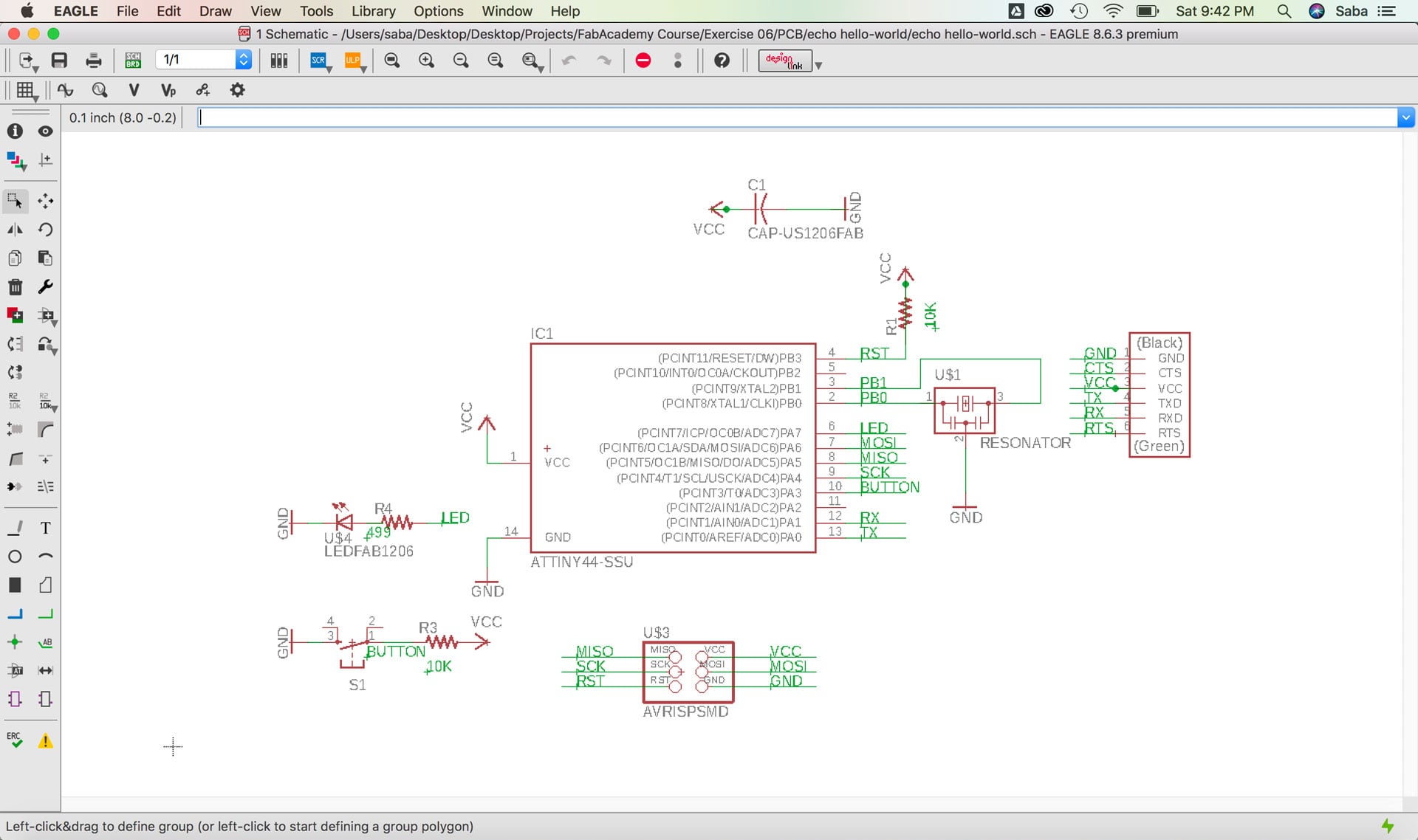This screenshot has height=840, width=1418.
Task: Open the Options menu
Action: (x=438, y=11)
